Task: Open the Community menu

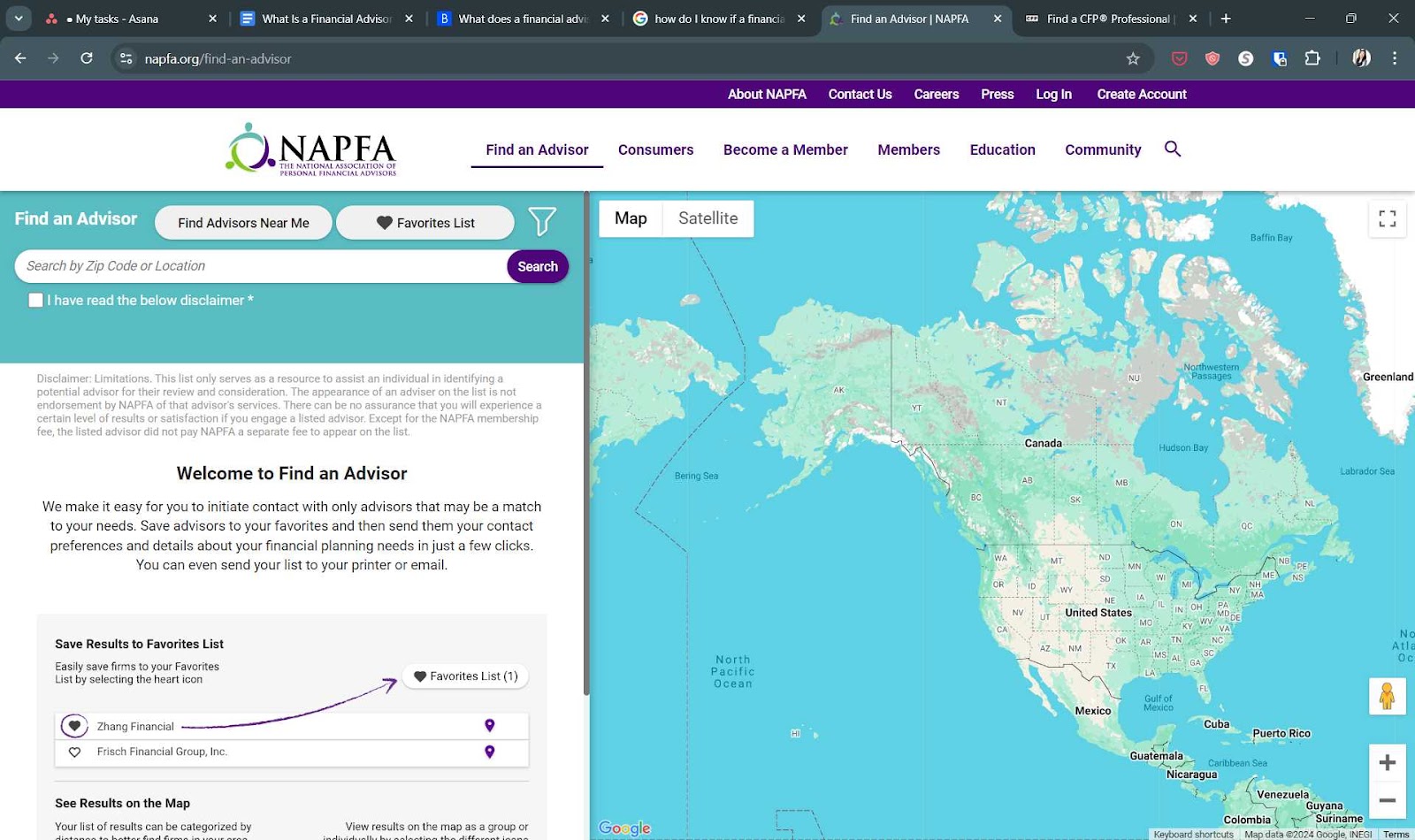Action: 1103,150
